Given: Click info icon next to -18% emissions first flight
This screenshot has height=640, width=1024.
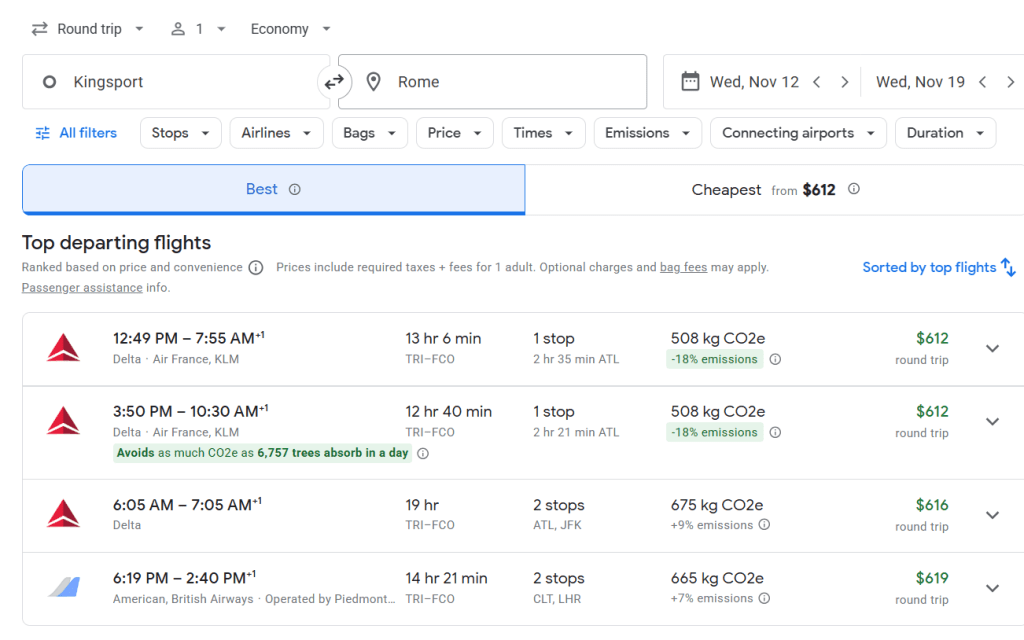Looking at the screenshot, I should [775, 360].
